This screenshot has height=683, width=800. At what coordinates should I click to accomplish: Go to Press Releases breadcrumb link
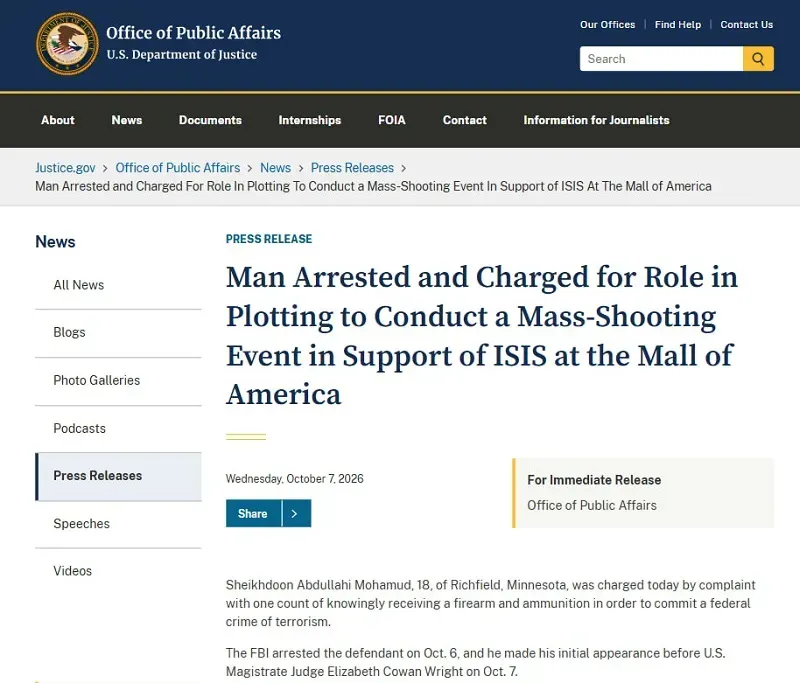(353, 168)
